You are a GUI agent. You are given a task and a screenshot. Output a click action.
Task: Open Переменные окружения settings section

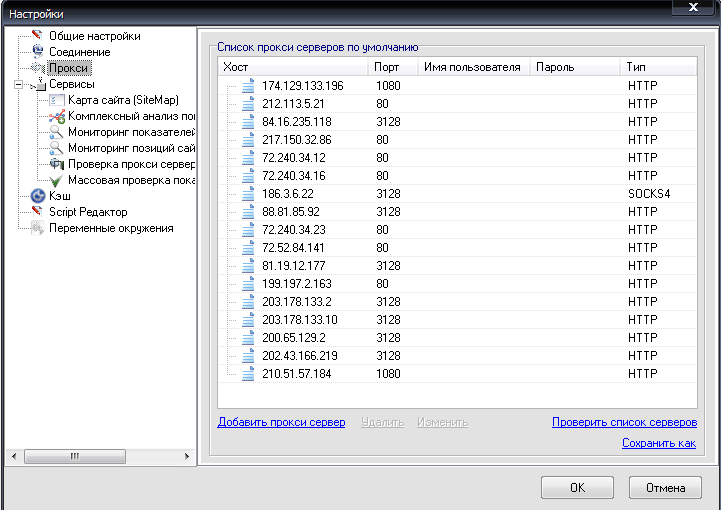tap(111, 228)
